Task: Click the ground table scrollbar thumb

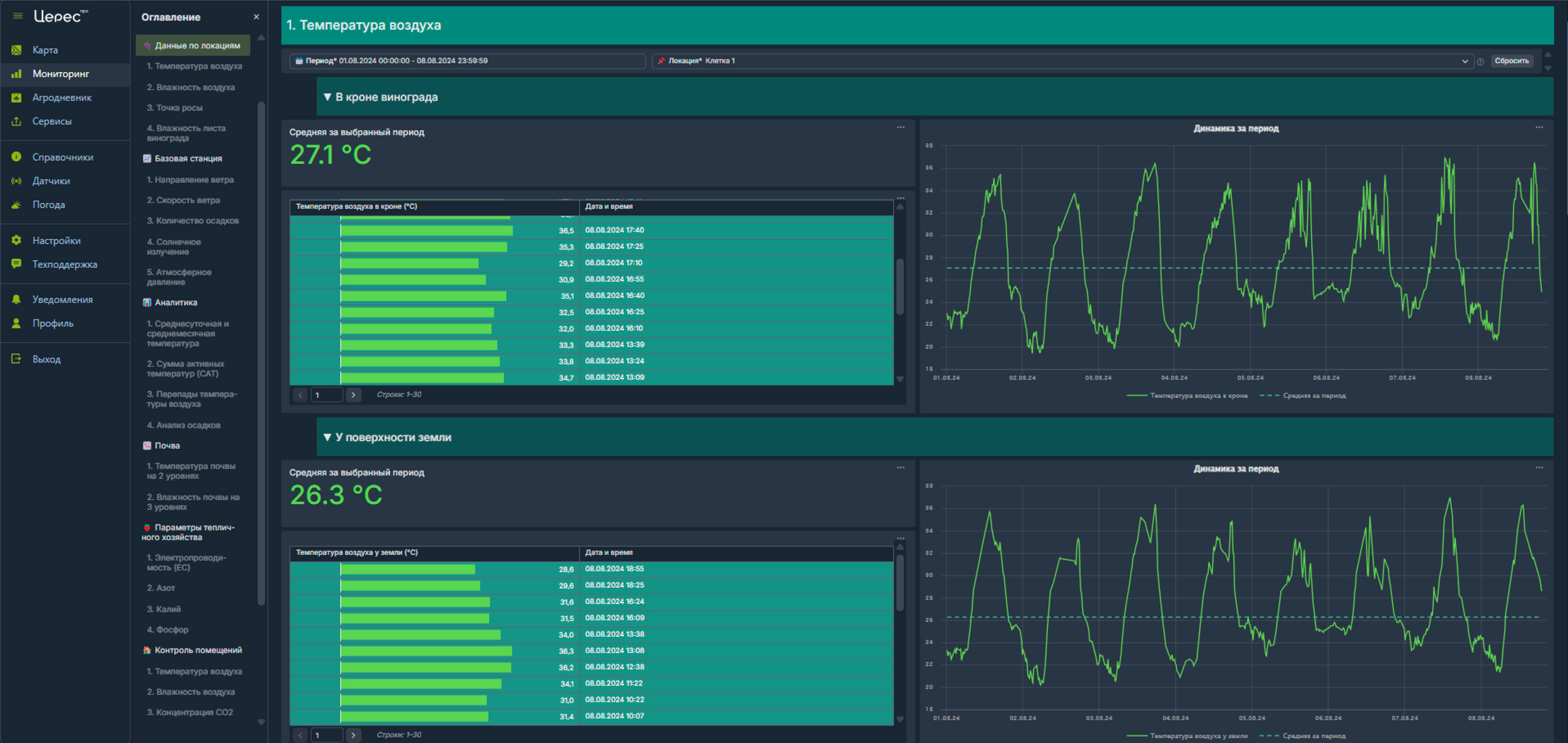Action: pyautogui.click(x=900, y=582)
